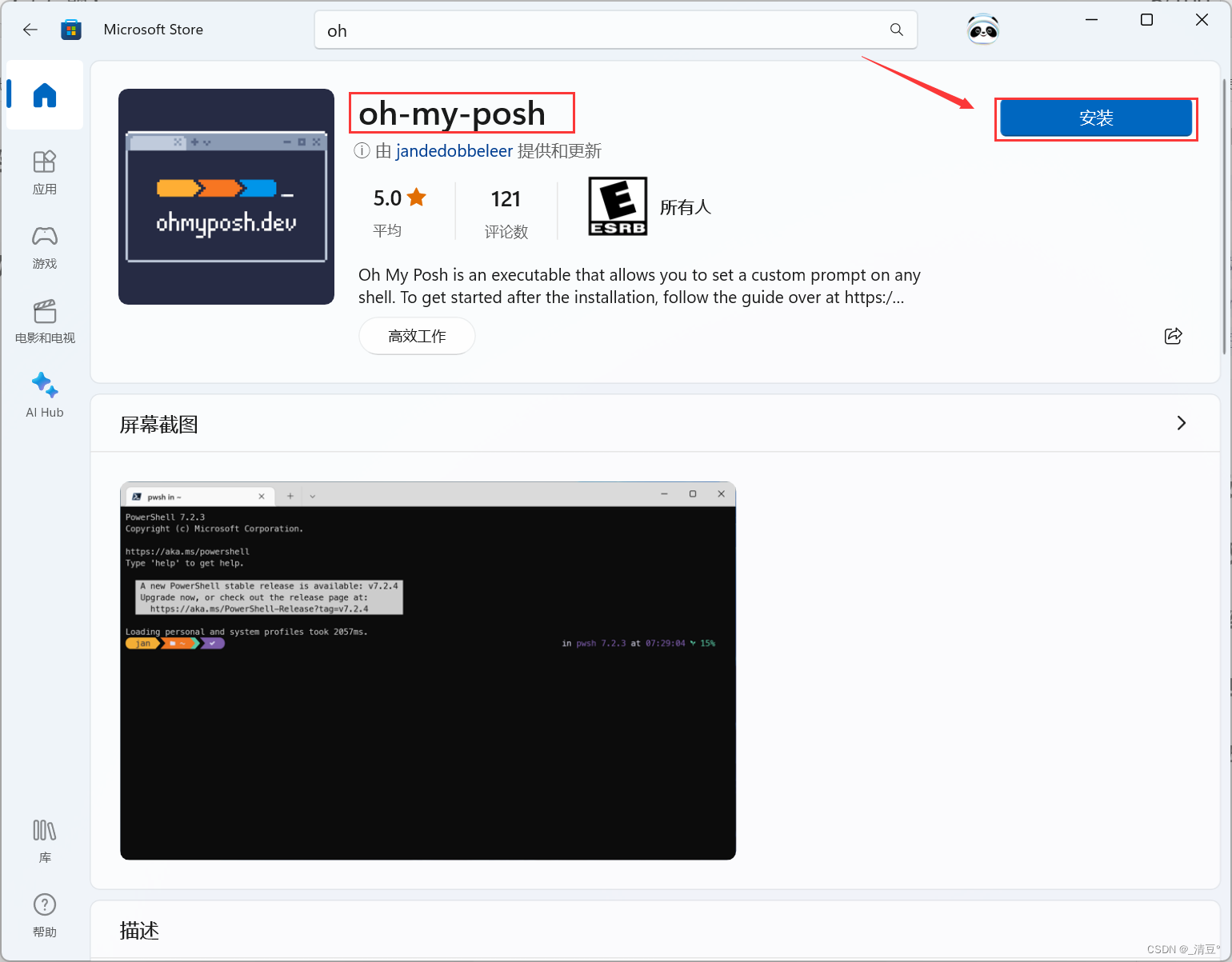Minimize the Microsoft Store window

pos(1092,20)
